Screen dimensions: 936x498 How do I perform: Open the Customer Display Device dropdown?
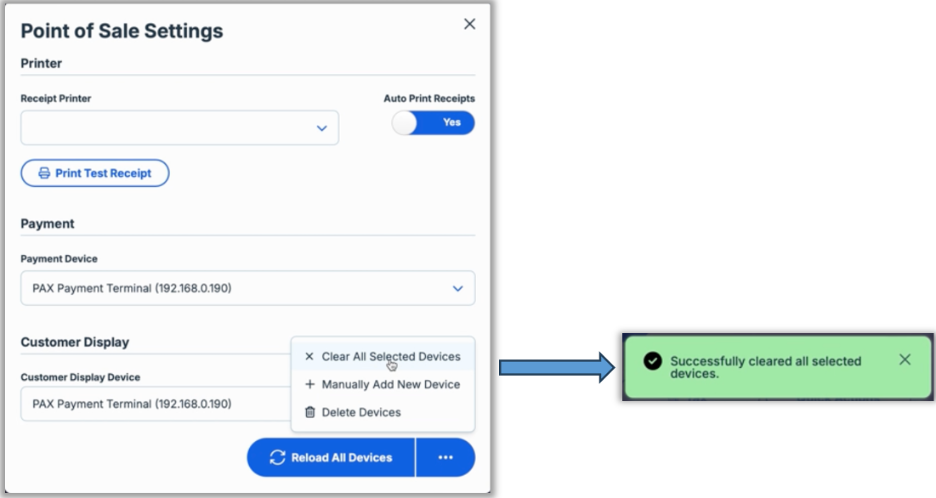[x=150, y=404]
